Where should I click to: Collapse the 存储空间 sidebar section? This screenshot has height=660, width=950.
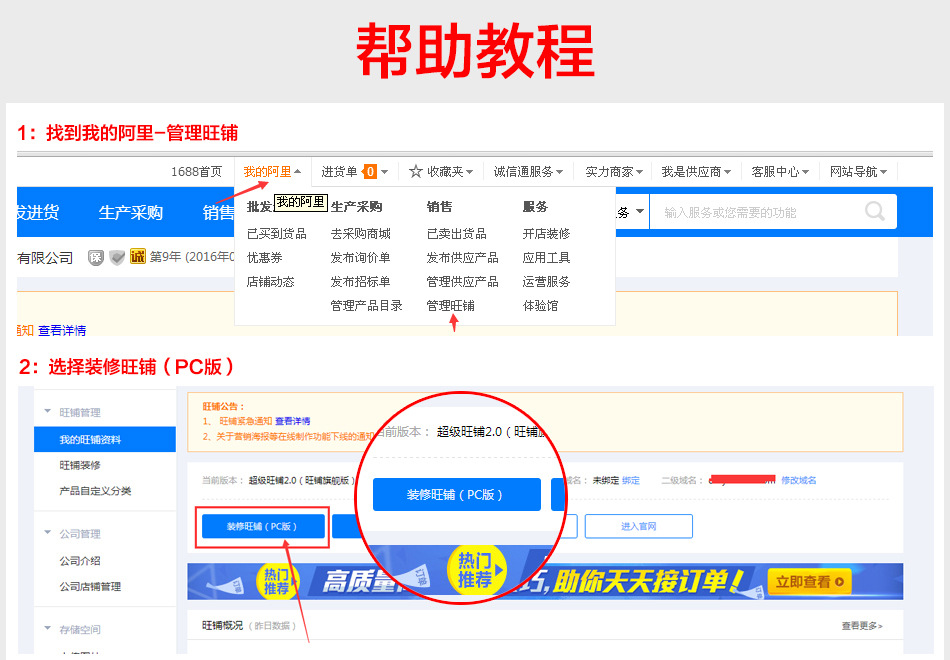[48, 628]
